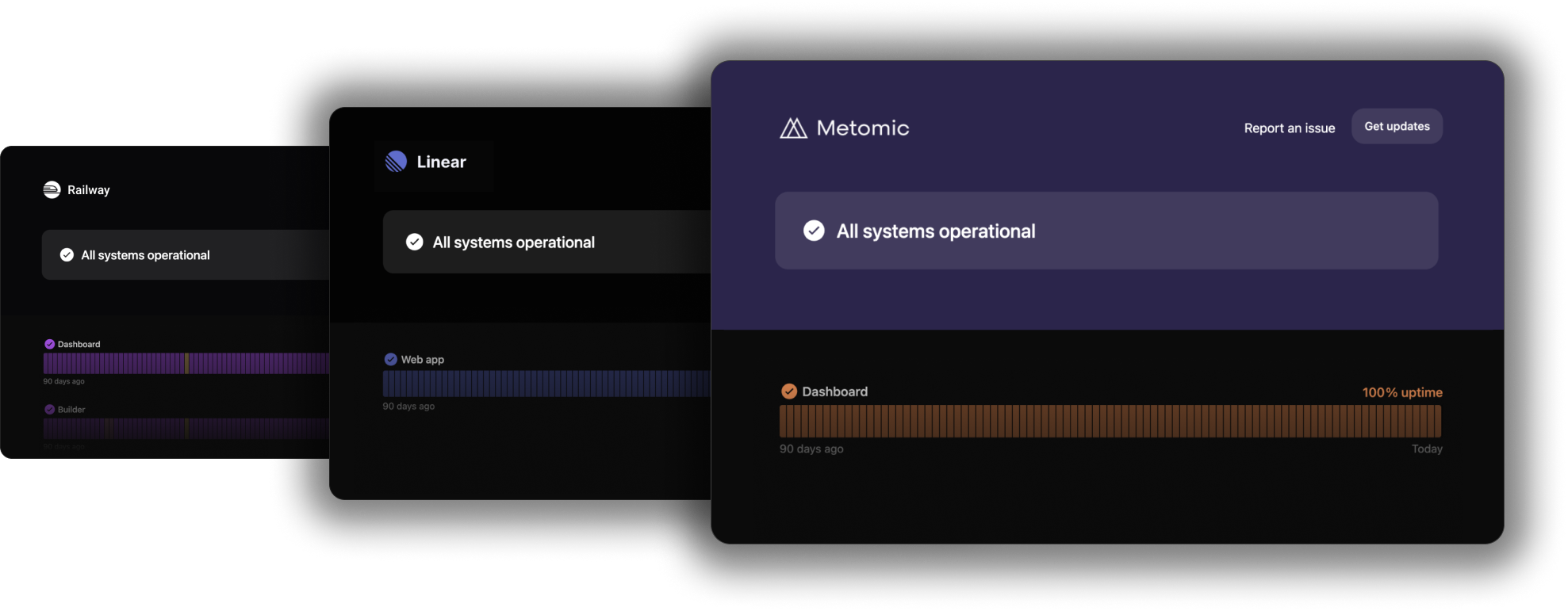Click the Railway brand name text
This screenshot has width=1568, height=611.
pos(88,189)
